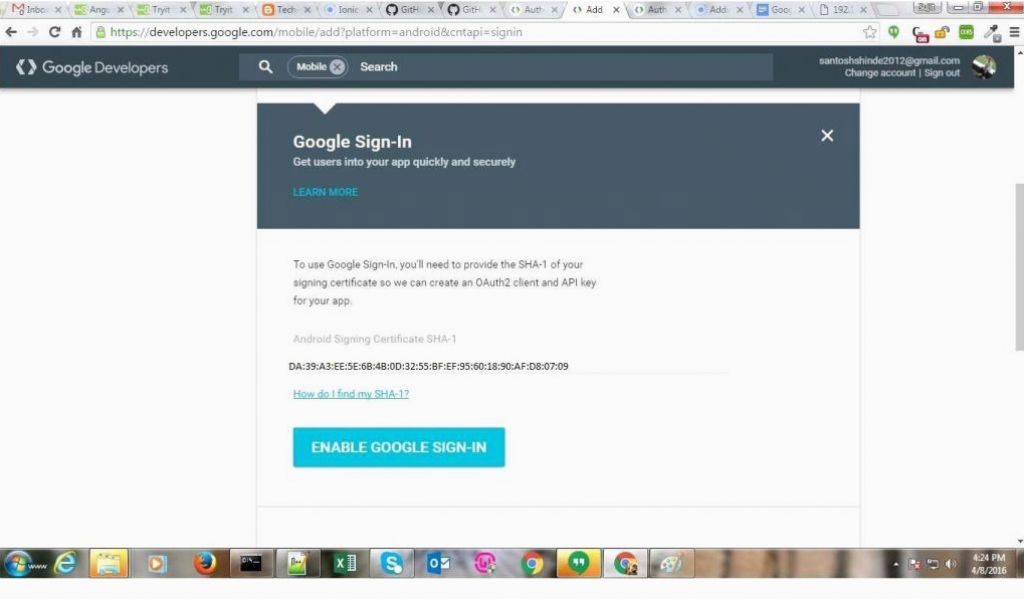The image size is (1024, 600).
Task: Close the Google Sign-In card
Action: 827,135
